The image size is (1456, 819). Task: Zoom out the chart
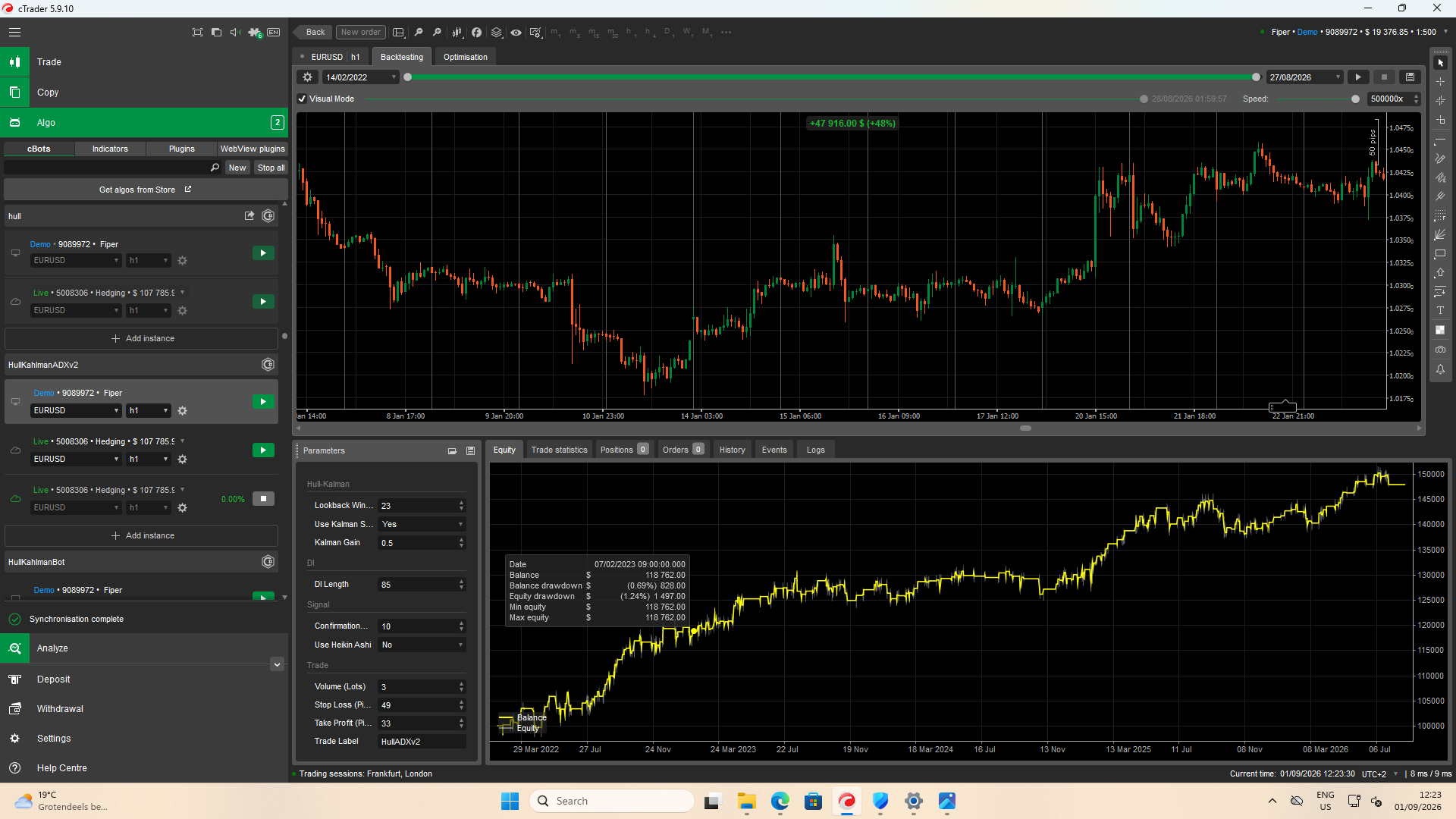pyautogui.click(x=418, y=32)
